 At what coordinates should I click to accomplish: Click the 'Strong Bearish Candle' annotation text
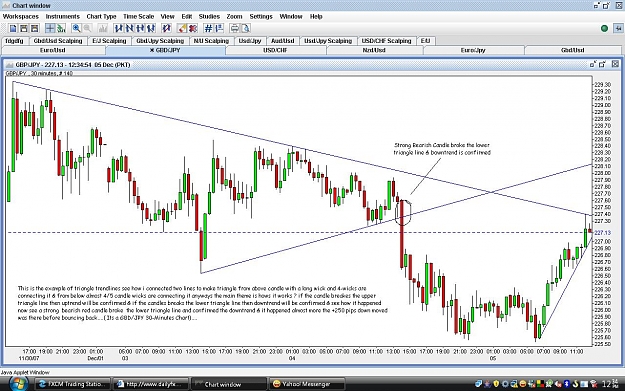442,149
